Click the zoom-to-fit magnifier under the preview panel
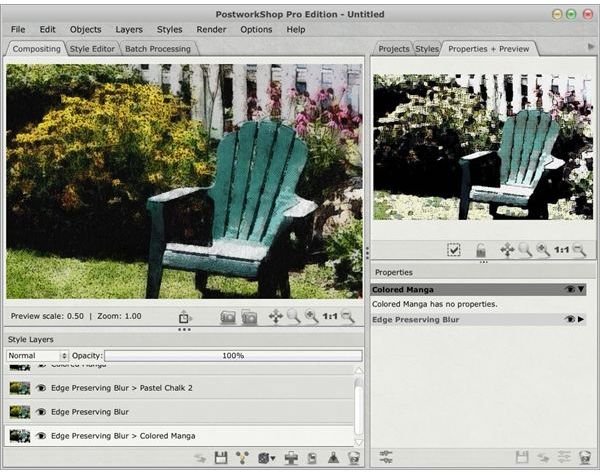600x475 pixels. (525, 250)
